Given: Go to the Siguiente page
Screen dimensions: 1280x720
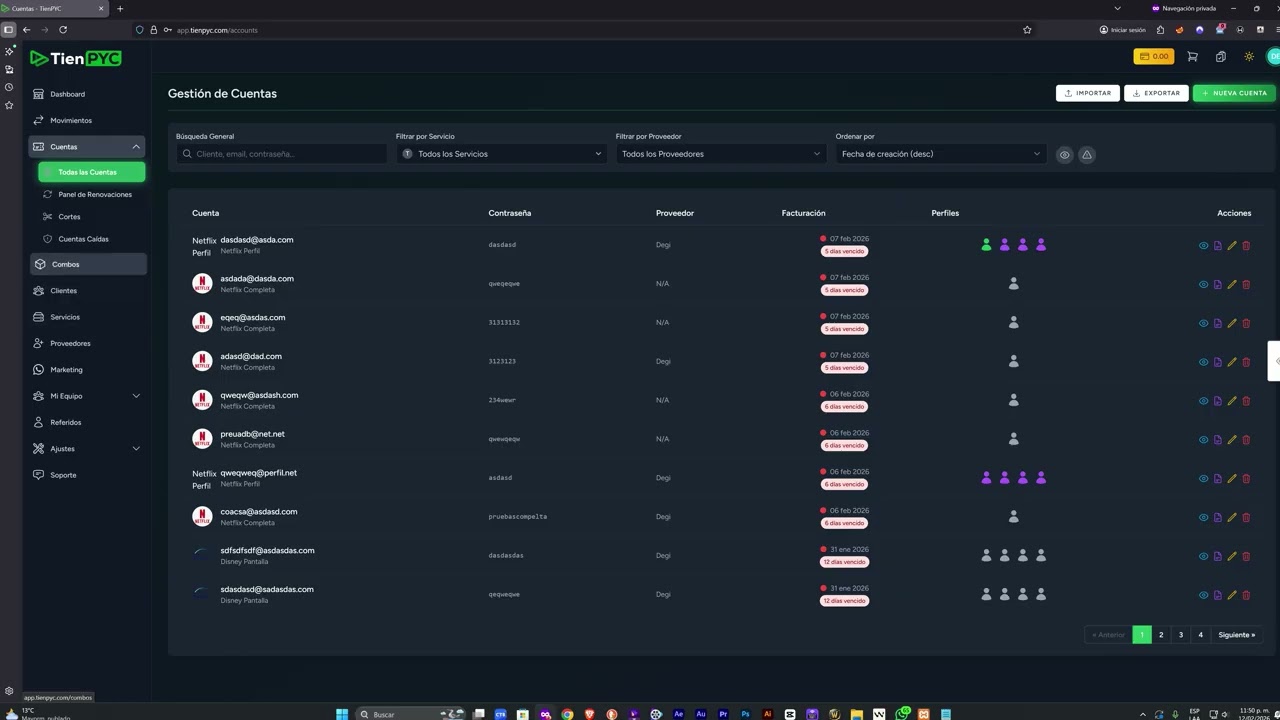Looking at the screenshot, I should 1236,635.
